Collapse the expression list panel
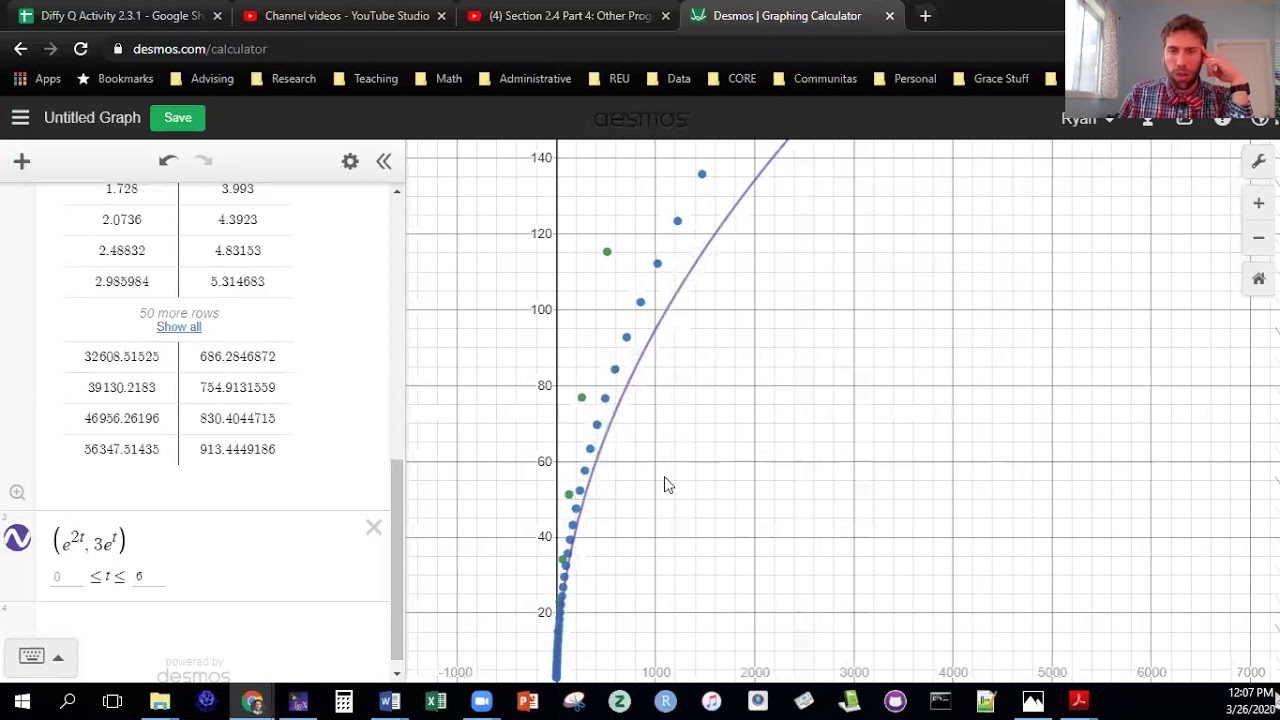 point(384,161)
